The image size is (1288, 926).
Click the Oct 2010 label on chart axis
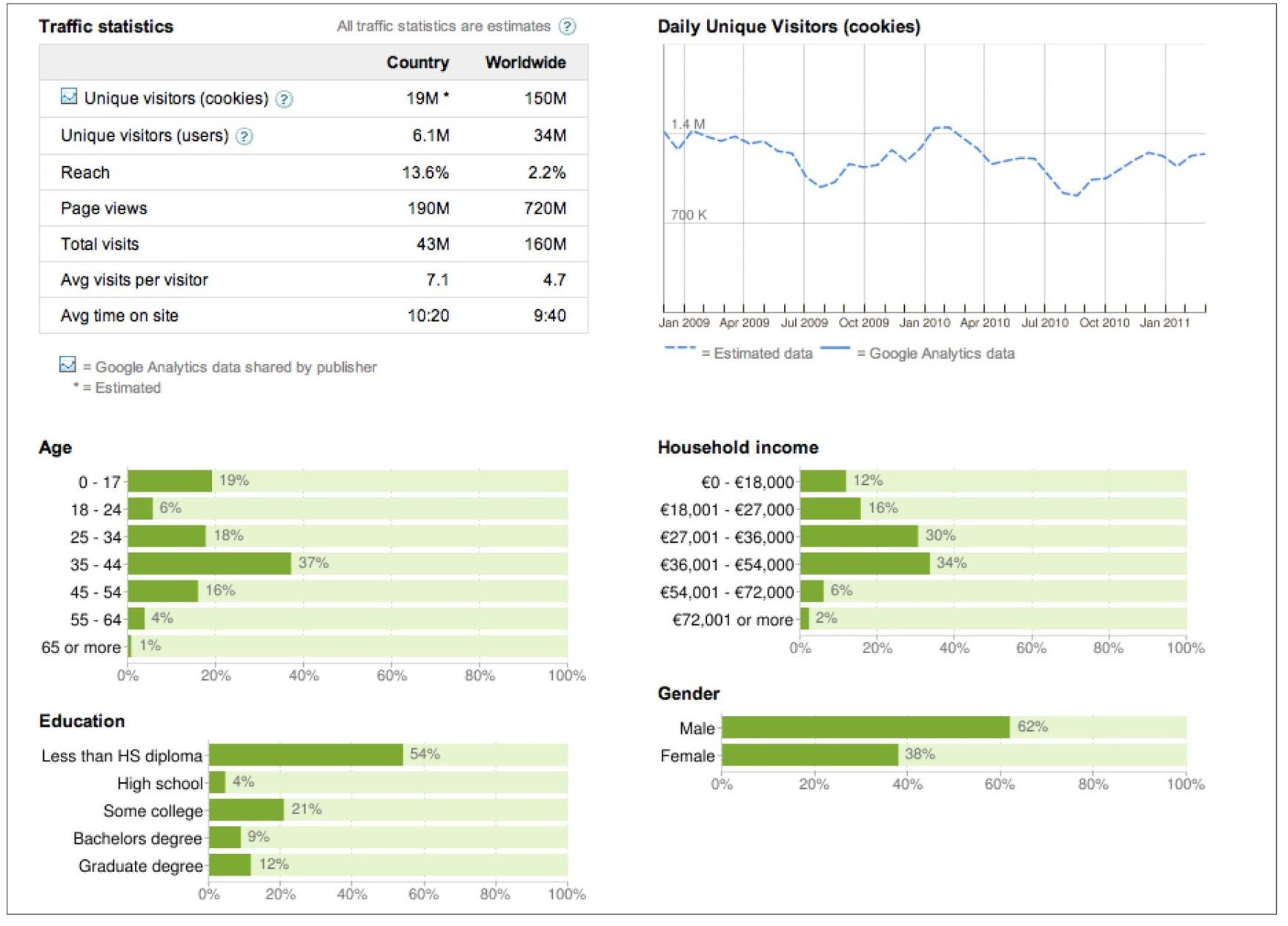tap(1104, 323)
